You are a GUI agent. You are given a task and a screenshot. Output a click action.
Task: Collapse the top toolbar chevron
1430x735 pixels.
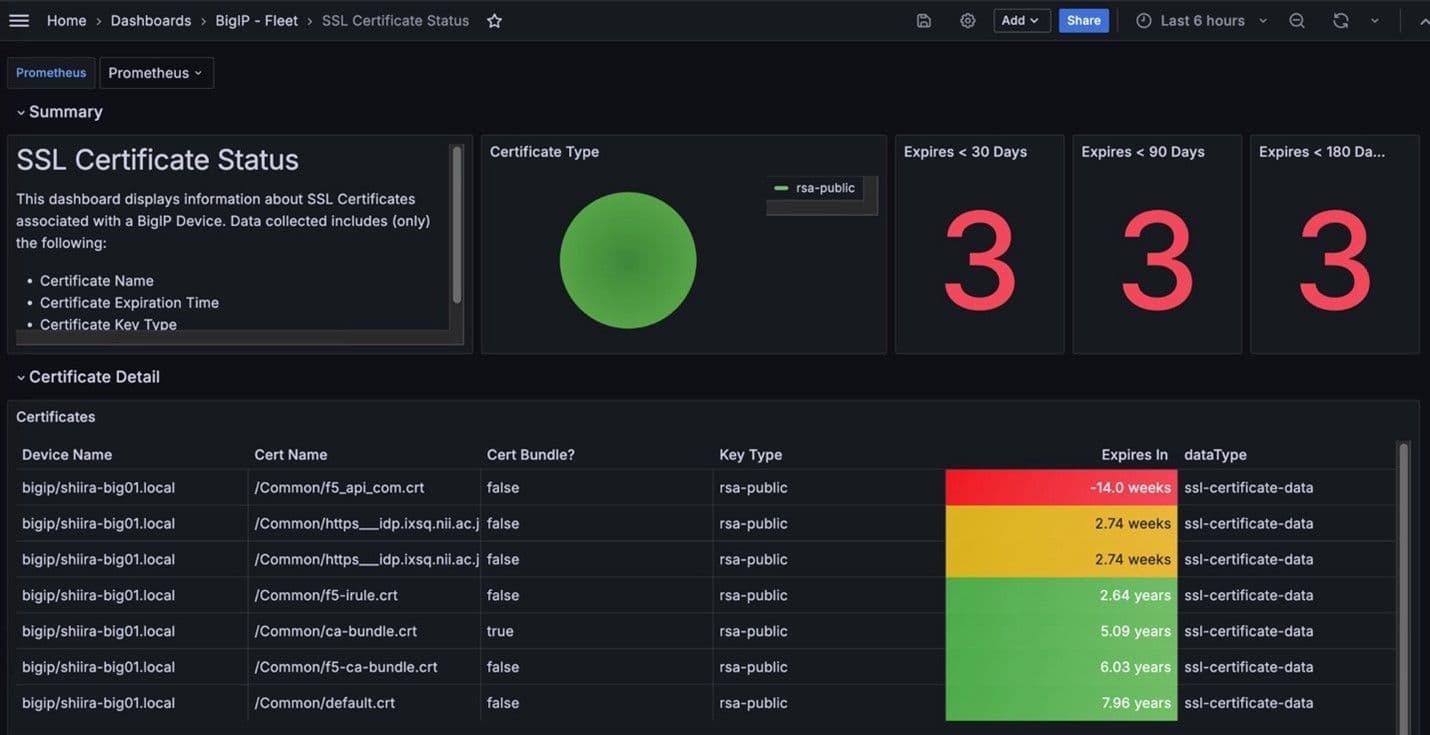coord(1423,21)
